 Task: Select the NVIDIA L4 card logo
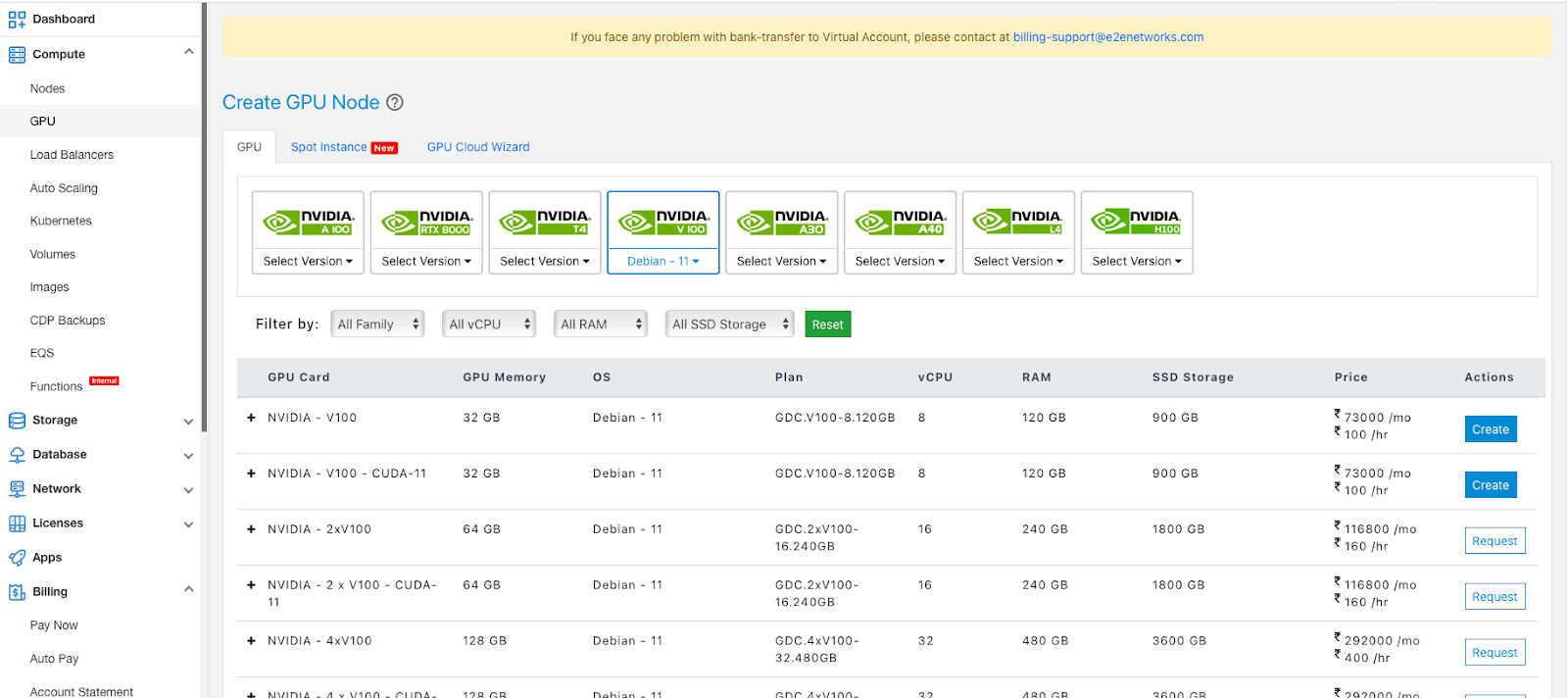pos(1018,223)
